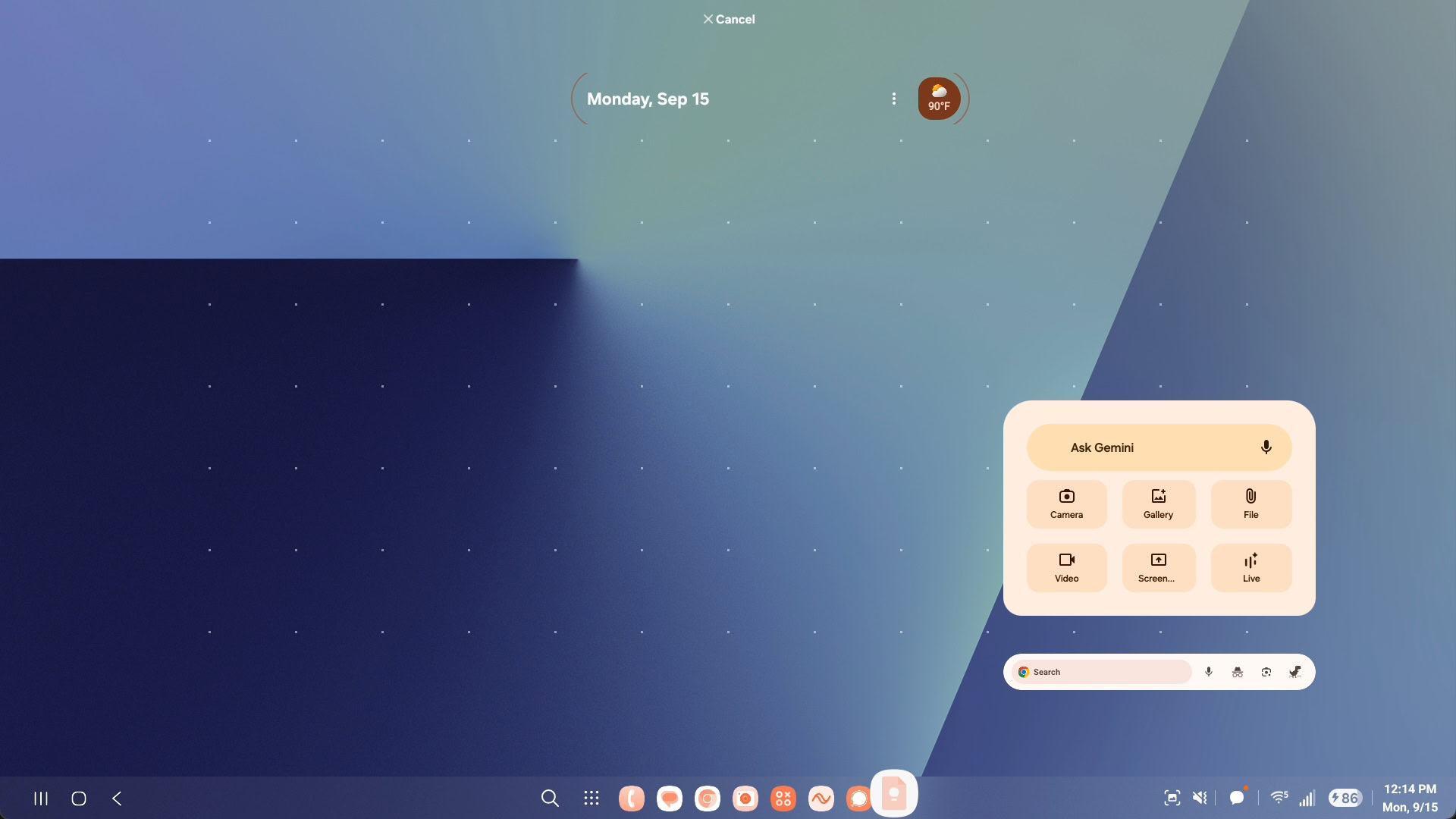Image resolution: width=1456 pixels, height=819 pixels.
Task: Toggle the muted sound status icon
Action: click(x=1200, y=798)
